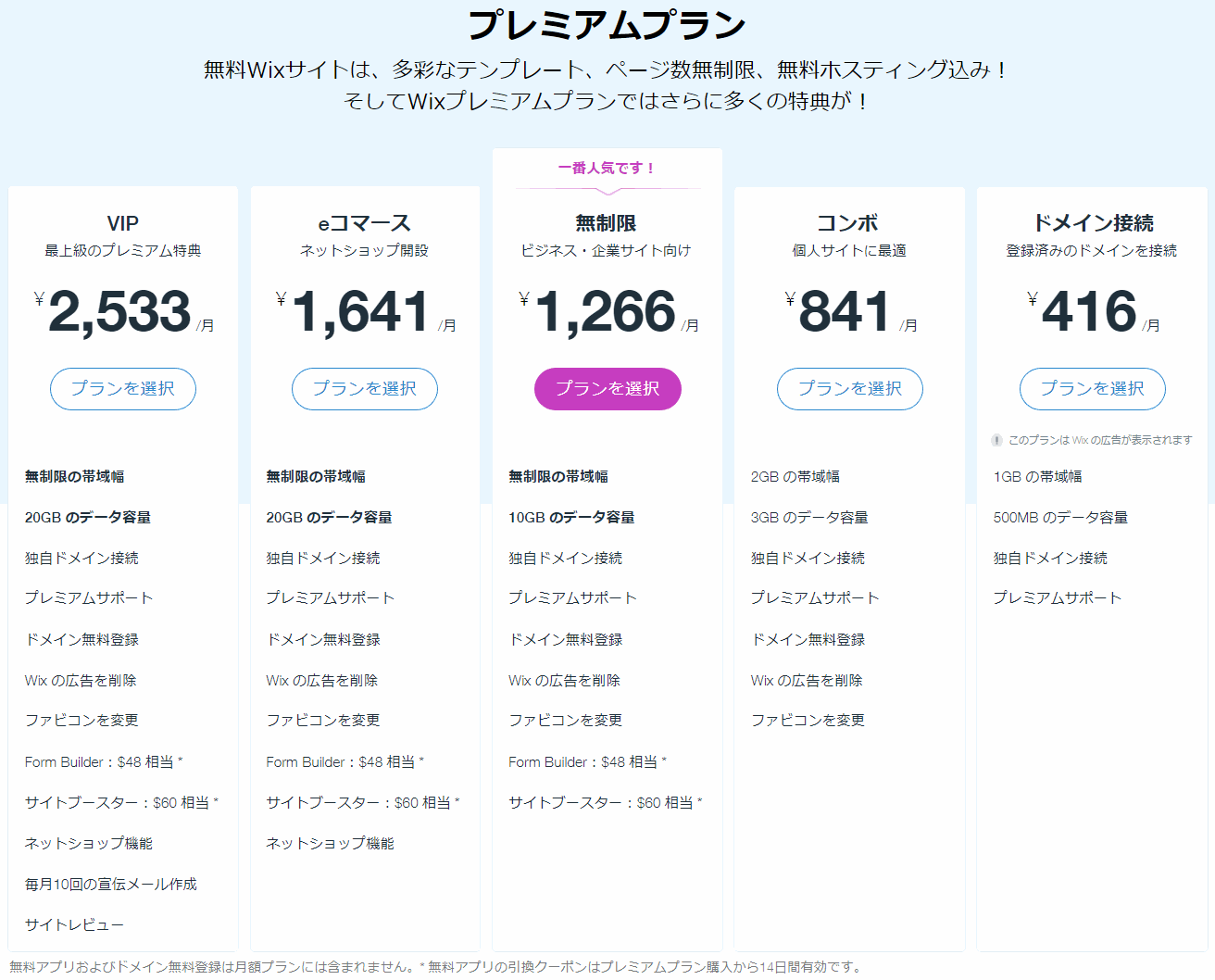Viewport: 1215px width, 980px height.
Task: Click サイトレビュー feature in VIP plan
Action: coord(74,925)
